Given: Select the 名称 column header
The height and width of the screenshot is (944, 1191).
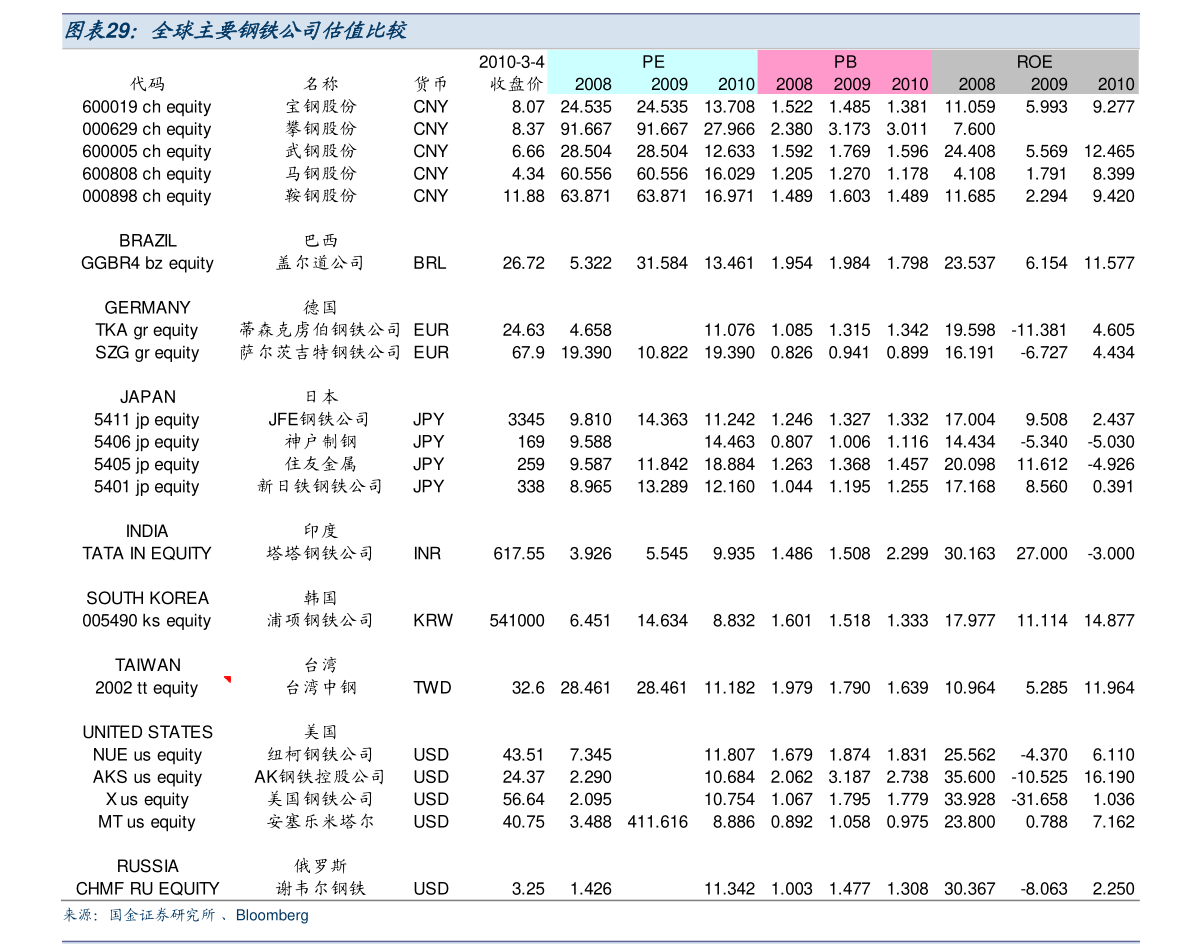Looking at the screenshot, I should click(320, 84).
